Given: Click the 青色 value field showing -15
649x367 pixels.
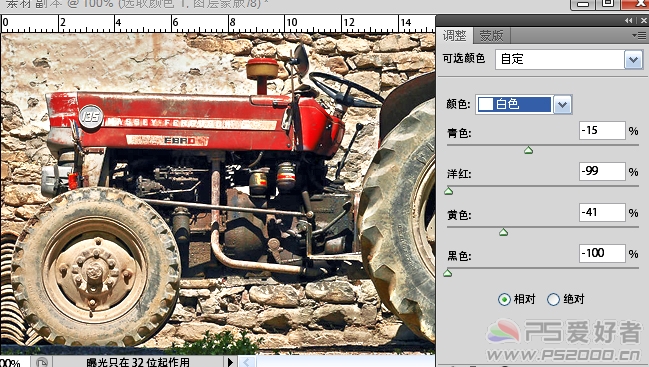Looking at the screenshot, I should tap(602, 131).
